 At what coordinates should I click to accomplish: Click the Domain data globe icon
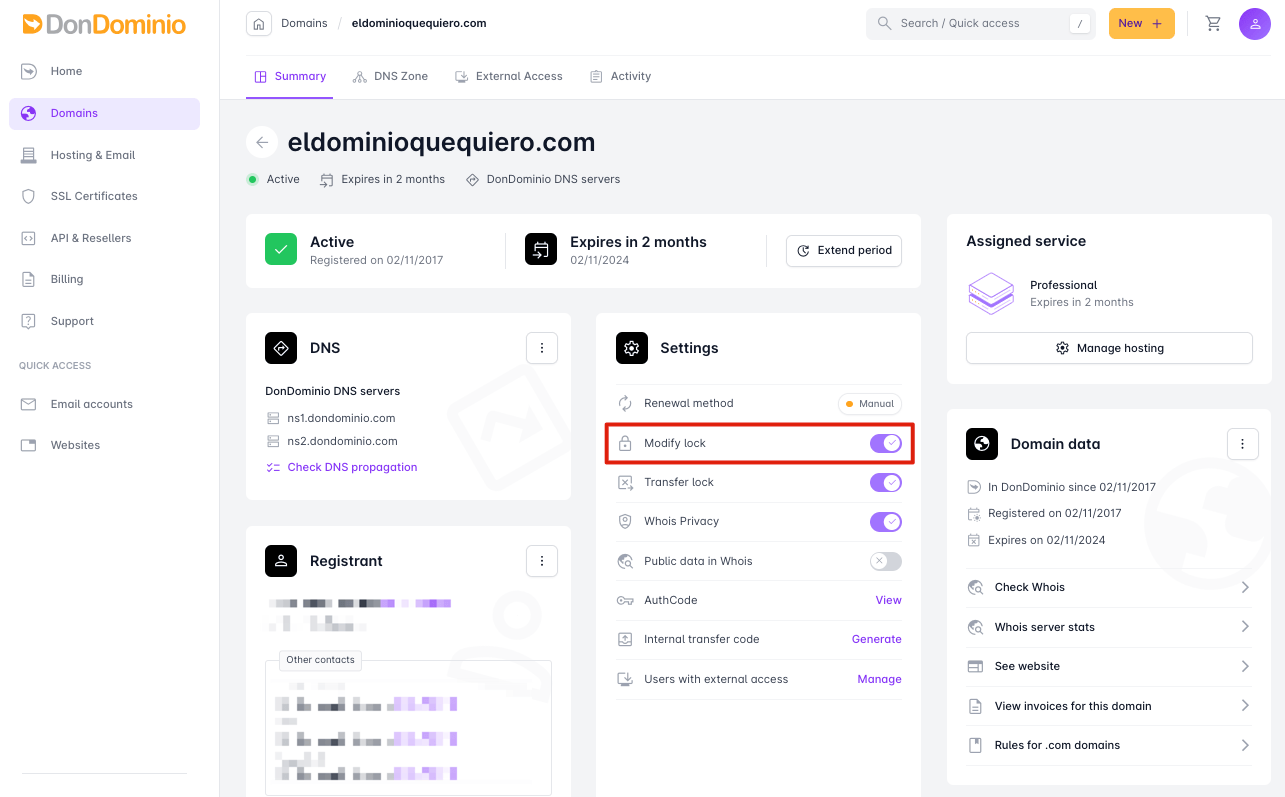tap(982, 444)
